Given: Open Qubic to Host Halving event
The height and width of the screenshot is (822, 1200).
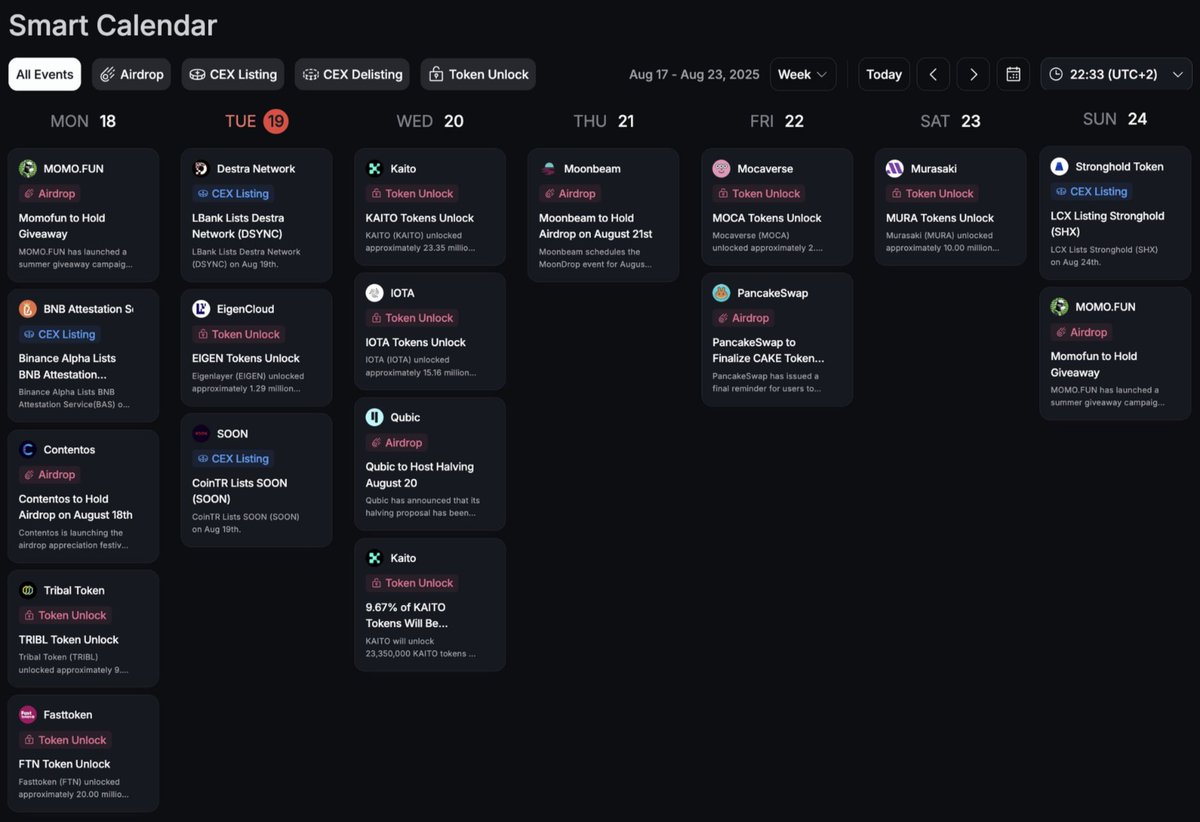Looking at the screenshot, I should coord(430,464).
